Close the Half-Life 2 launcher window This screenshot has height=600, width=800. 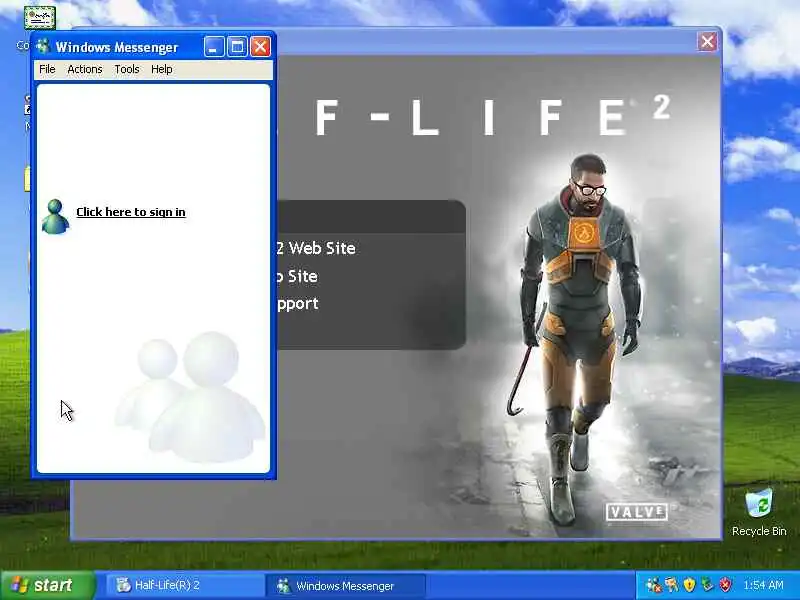(707, 41)
